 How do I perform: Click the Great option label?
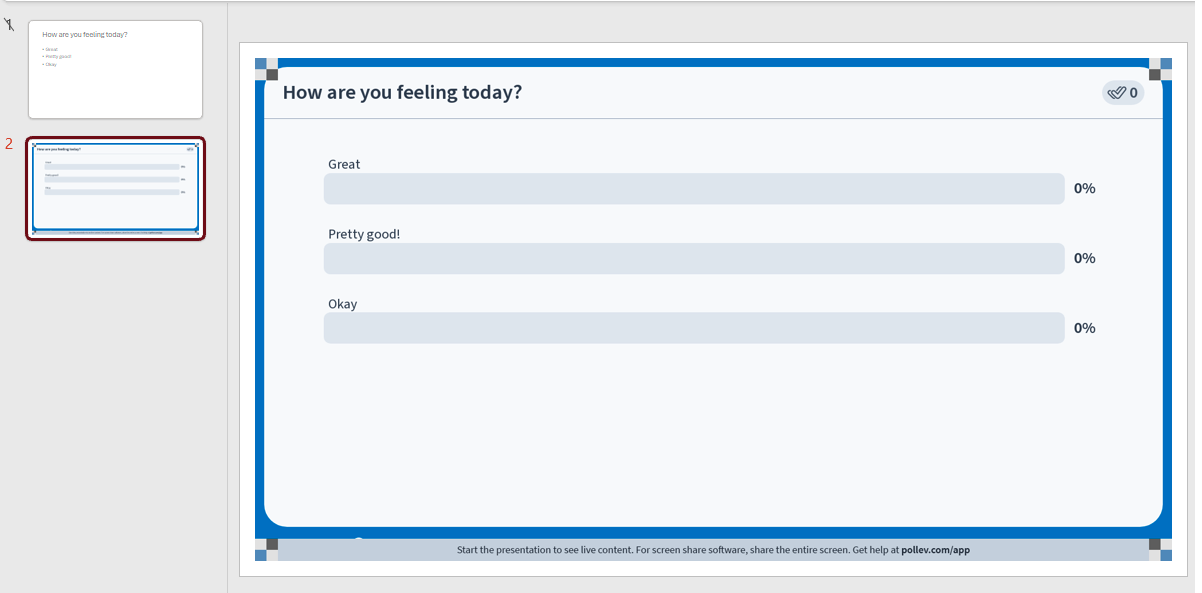344,164
